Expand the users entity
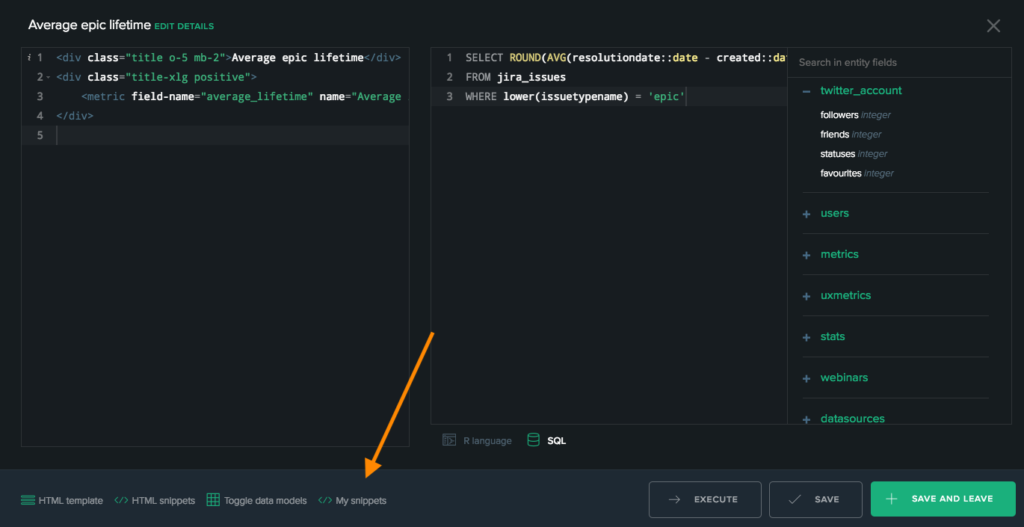Viewport: 1024px width, 527px height. click(x=807, y=214)
